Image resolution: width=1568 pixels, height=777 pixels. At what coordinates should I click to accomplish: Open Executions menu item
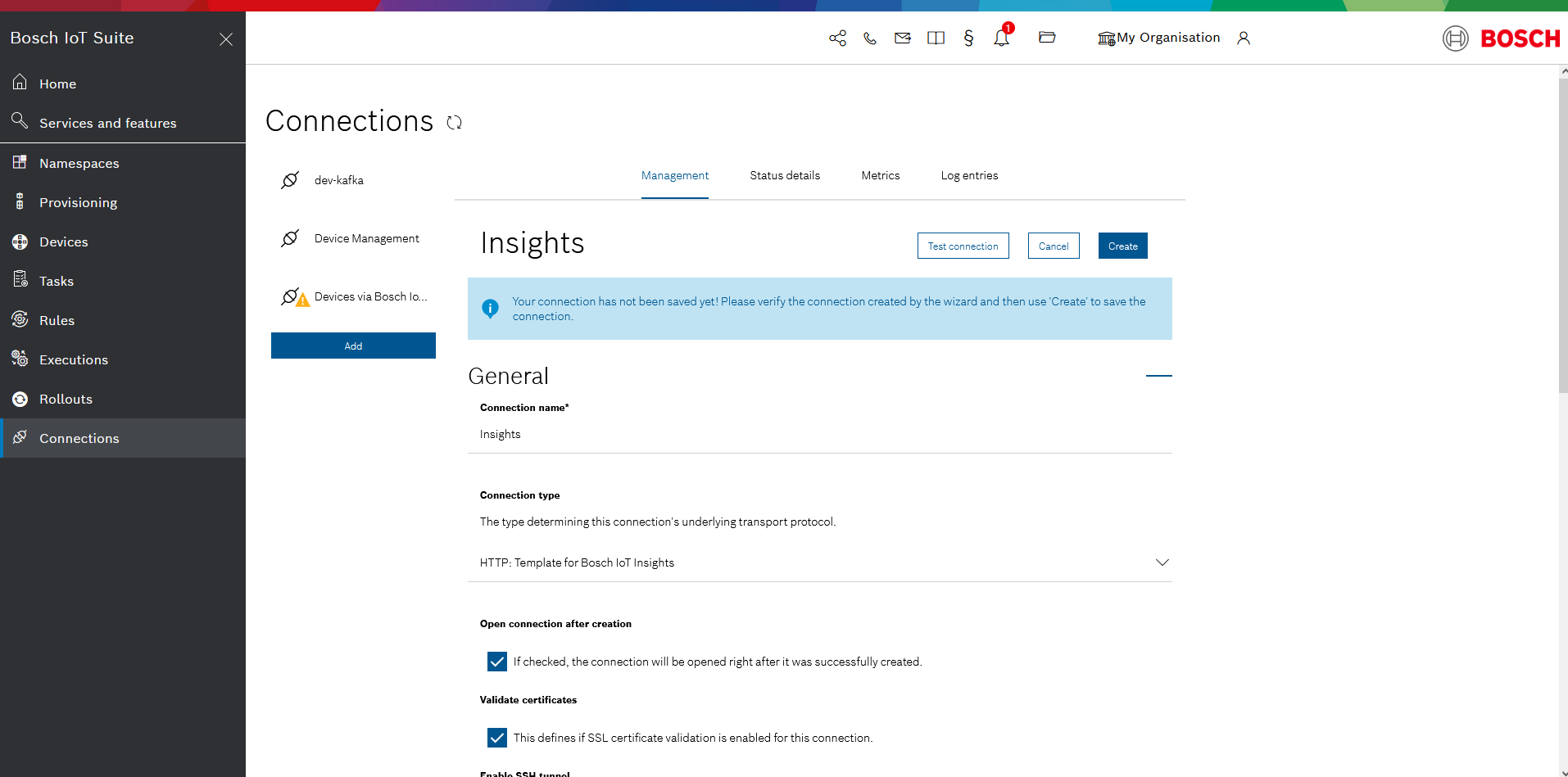click(123, 359)
